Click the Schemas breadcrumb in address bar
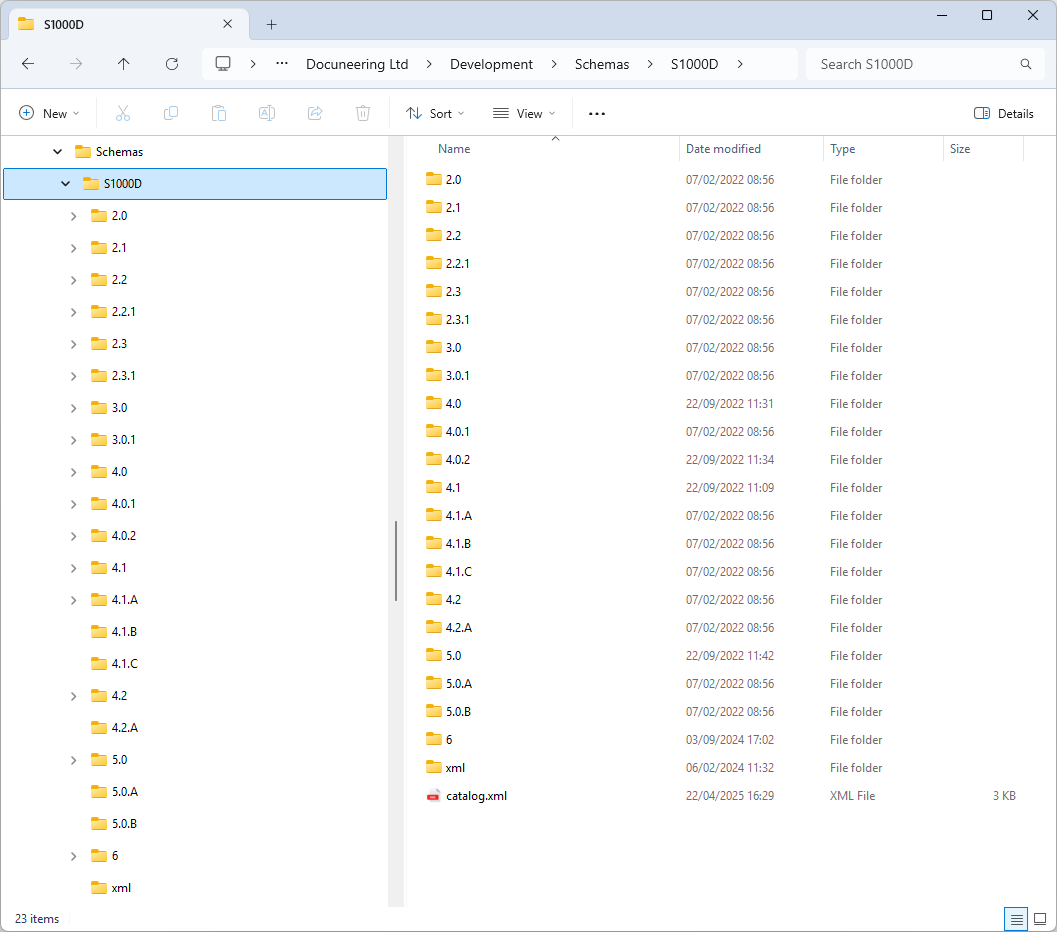This screenshot has height=932, width=1057. (x=602, y=64)
